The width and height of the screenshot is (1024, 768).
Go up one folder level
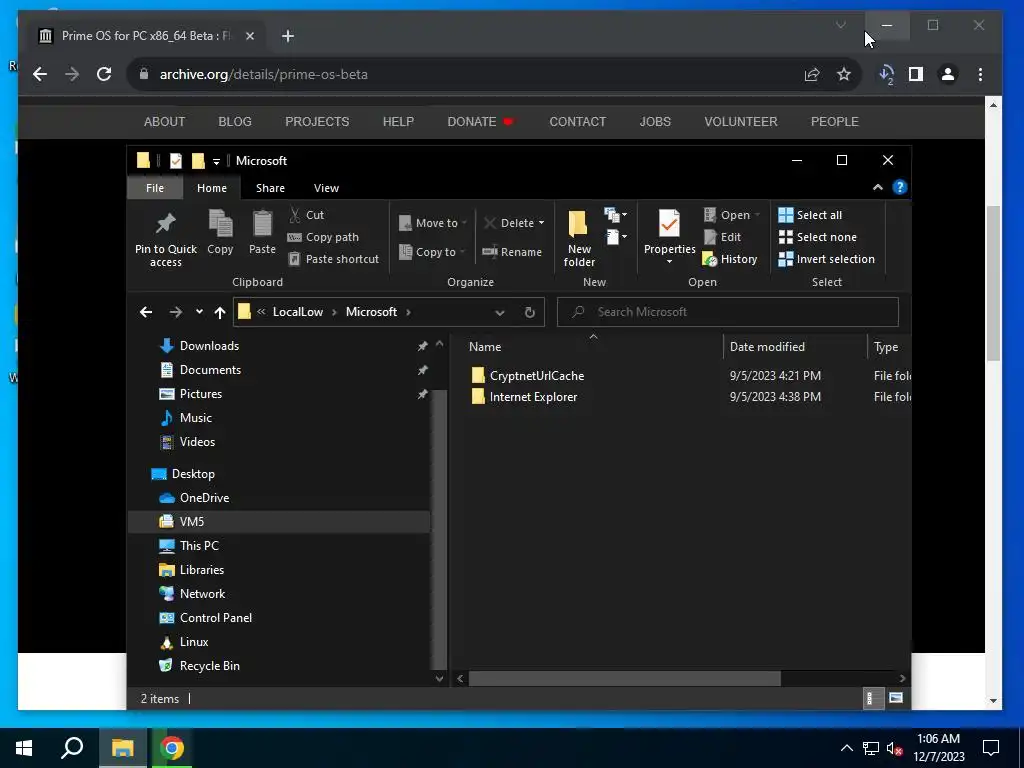tap(220, 312)
